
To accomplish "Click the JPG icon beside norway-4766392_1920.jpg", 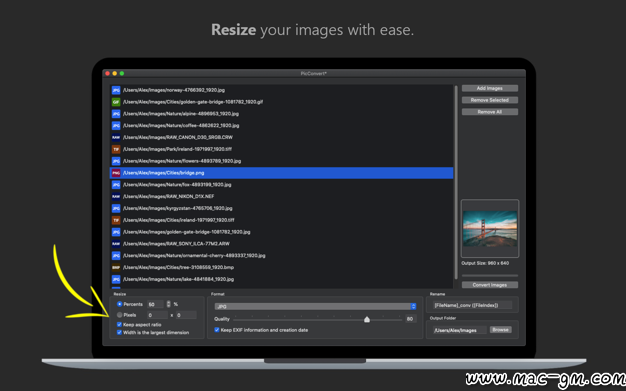I will tap(116, 90).
